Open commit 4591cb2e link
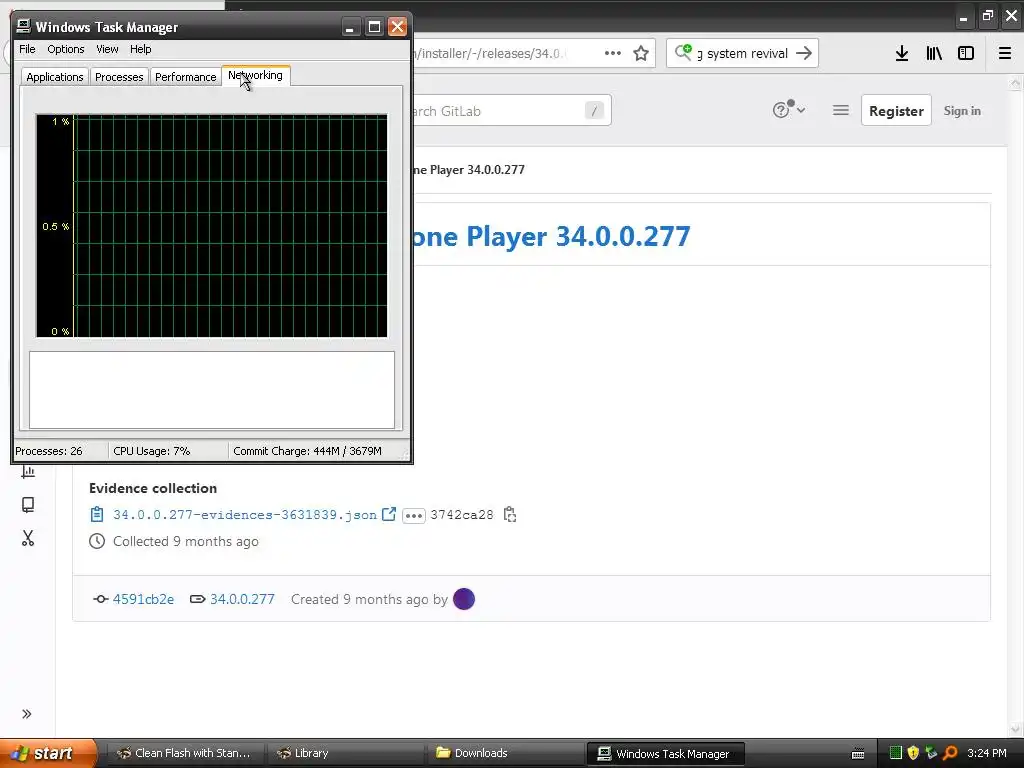1024x768 pixels. click(x=143, y=600)
